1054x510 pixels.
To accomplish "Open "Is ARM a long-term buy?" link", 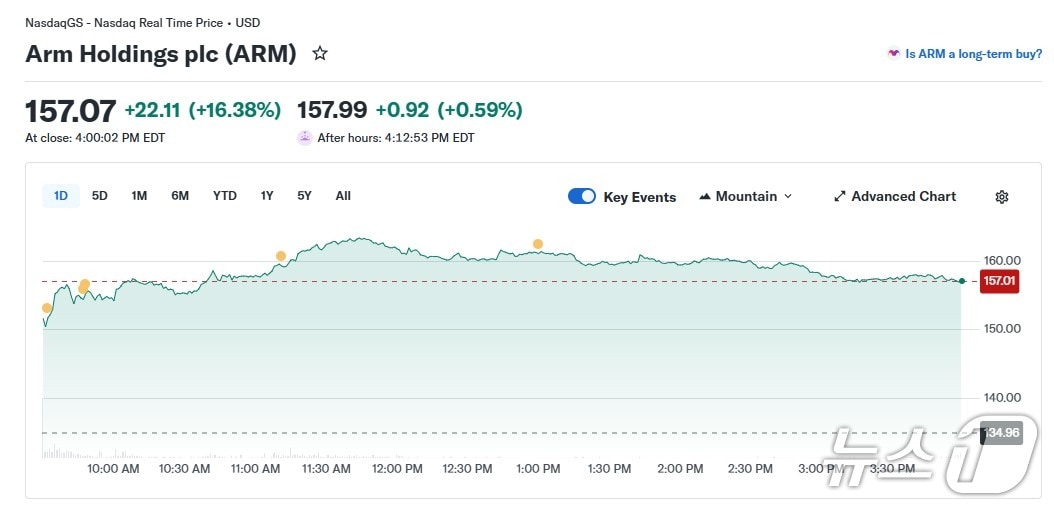I will click(x=973, y=54).
